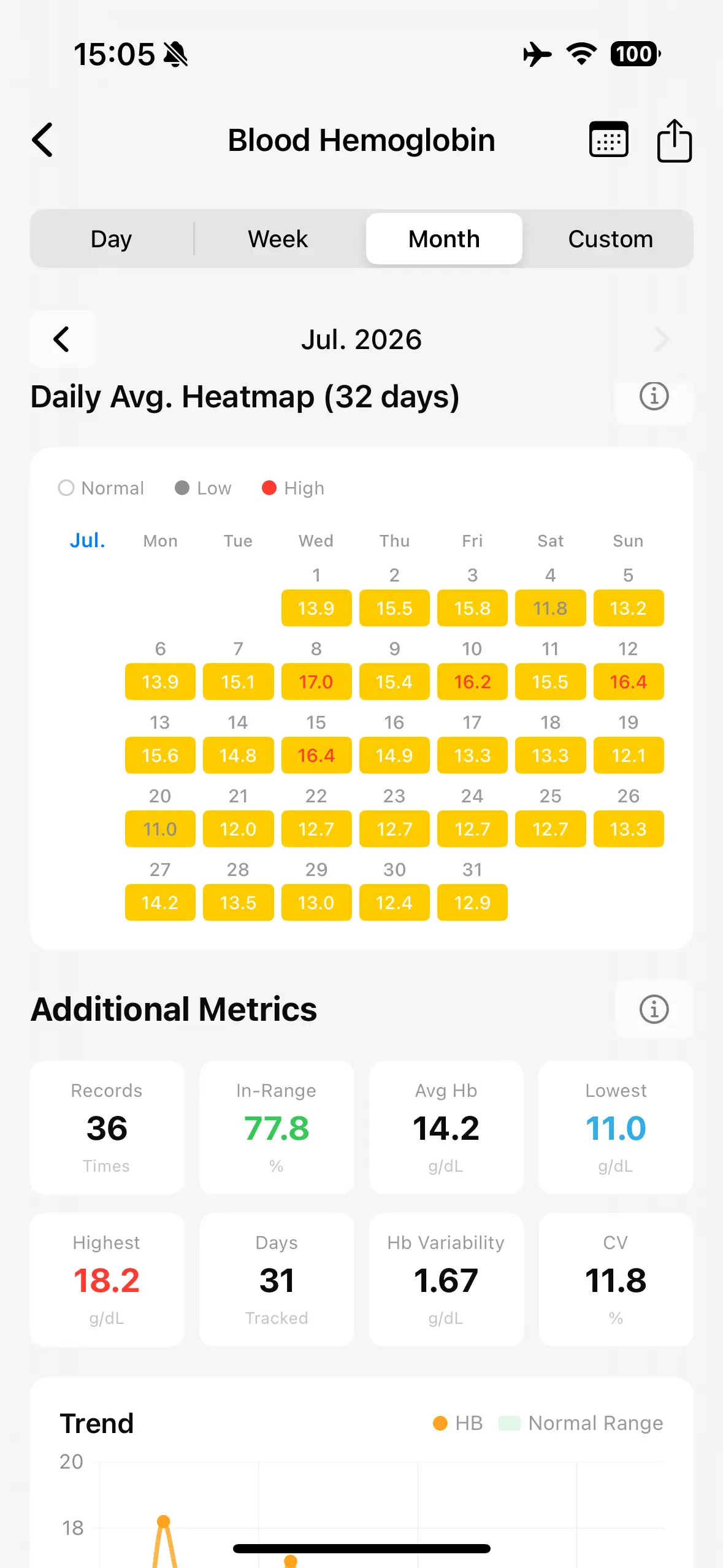Tap the airplane mode status icon
Viewport: 723px width, 1568px height.
(537, 54)
